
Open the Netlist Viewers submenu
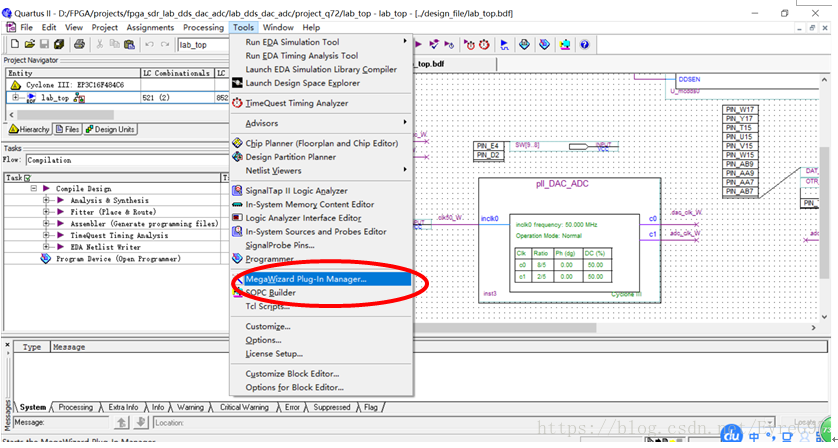[321, 171]
